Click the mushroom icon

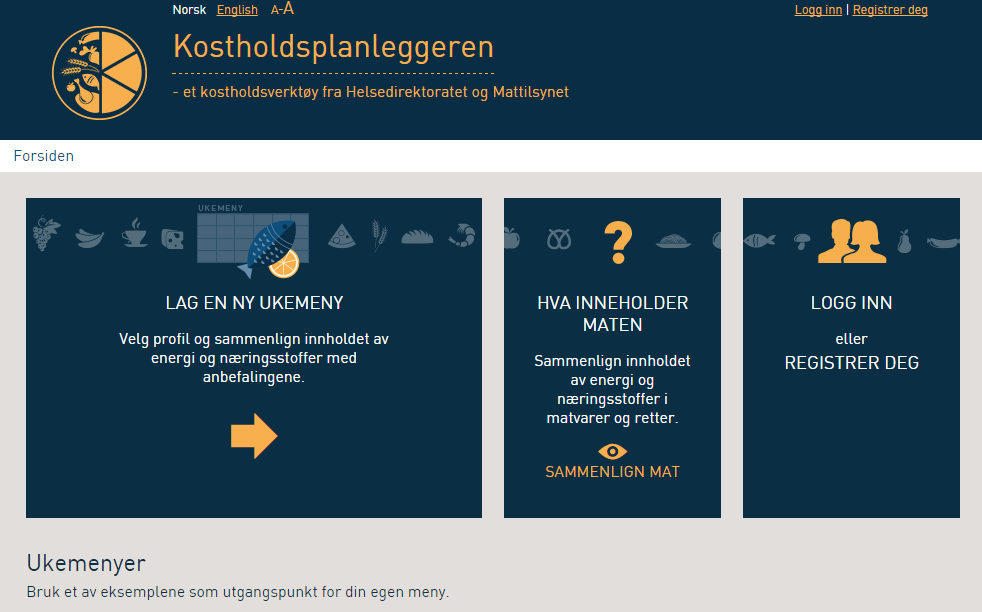802,241
